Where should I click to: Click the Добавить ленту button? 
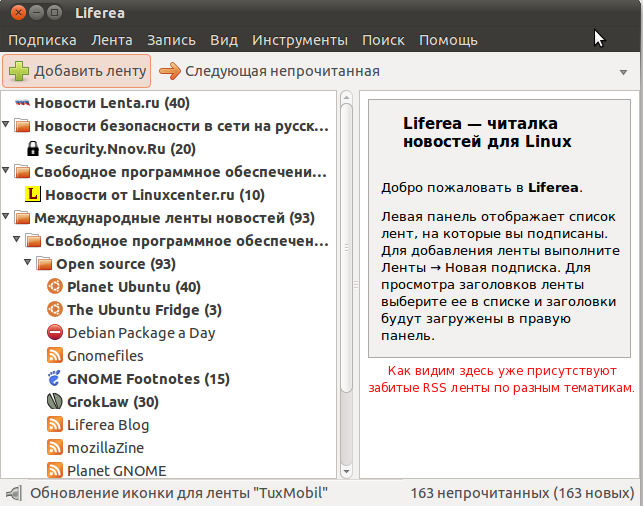[77, 71]
